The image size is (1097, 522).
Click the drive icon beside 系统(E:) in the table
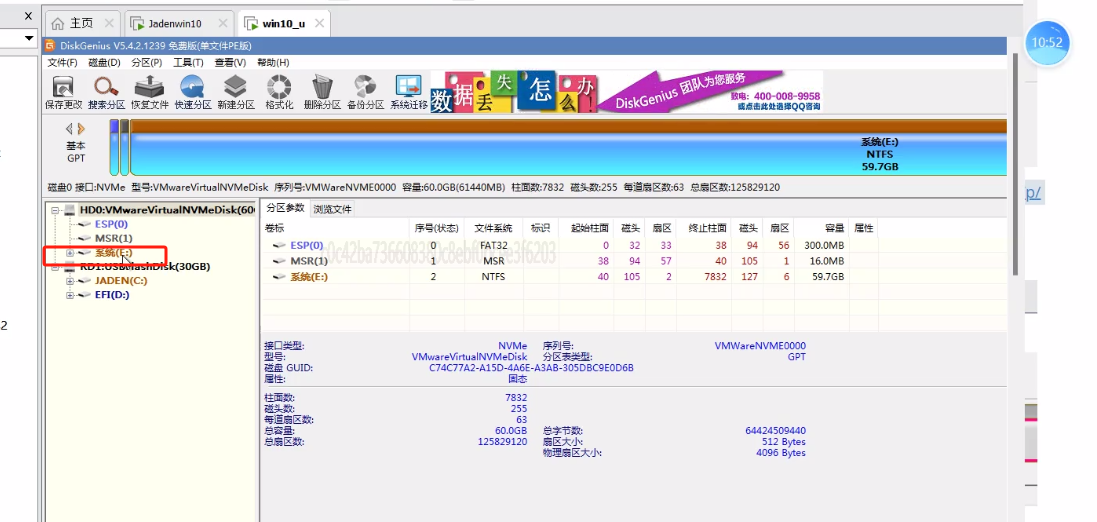[280, 276]
